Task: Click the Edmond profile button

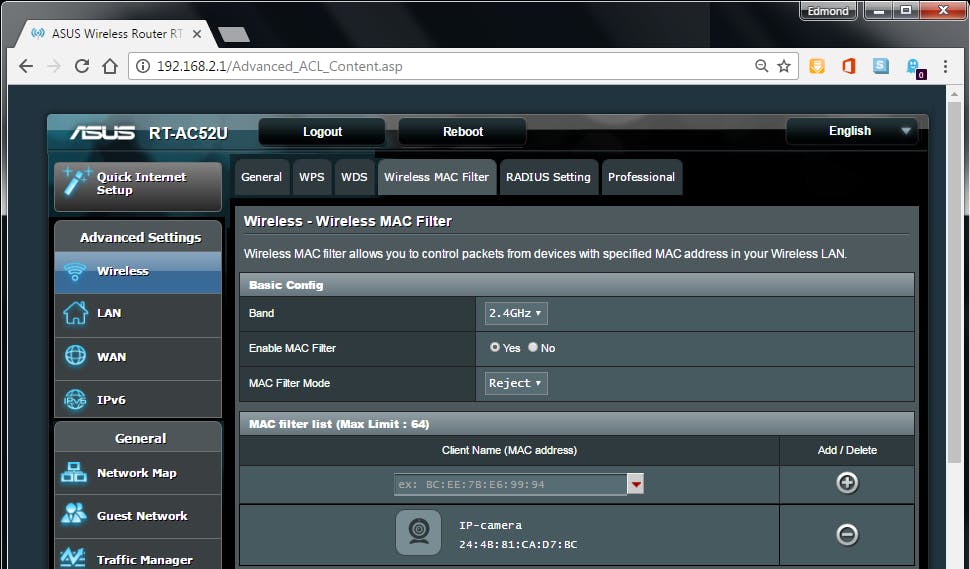Action: coord(828,11)
